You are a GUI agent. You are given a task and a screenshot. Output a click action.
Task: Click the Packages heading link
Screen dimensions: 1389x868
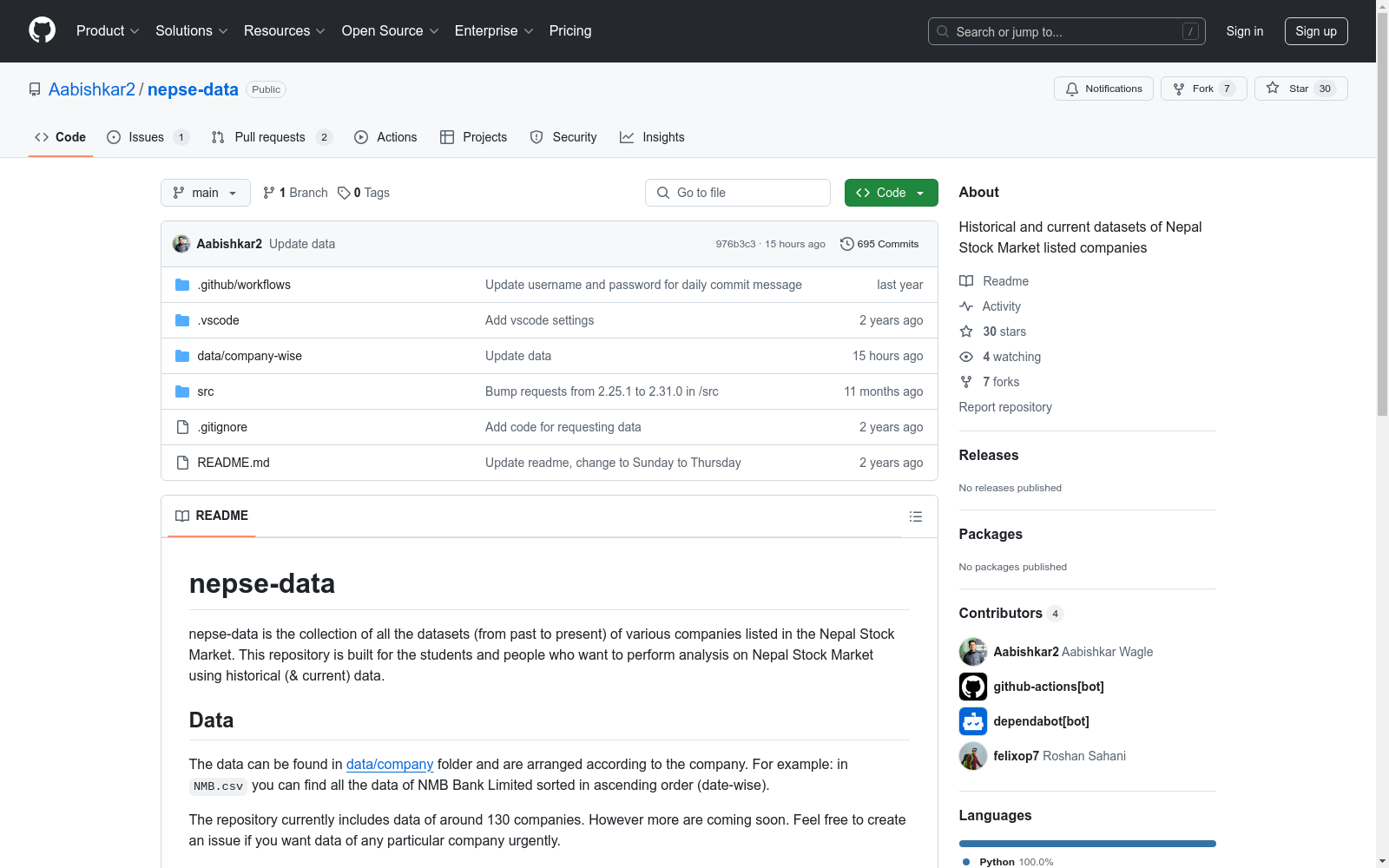click(991, 534)
